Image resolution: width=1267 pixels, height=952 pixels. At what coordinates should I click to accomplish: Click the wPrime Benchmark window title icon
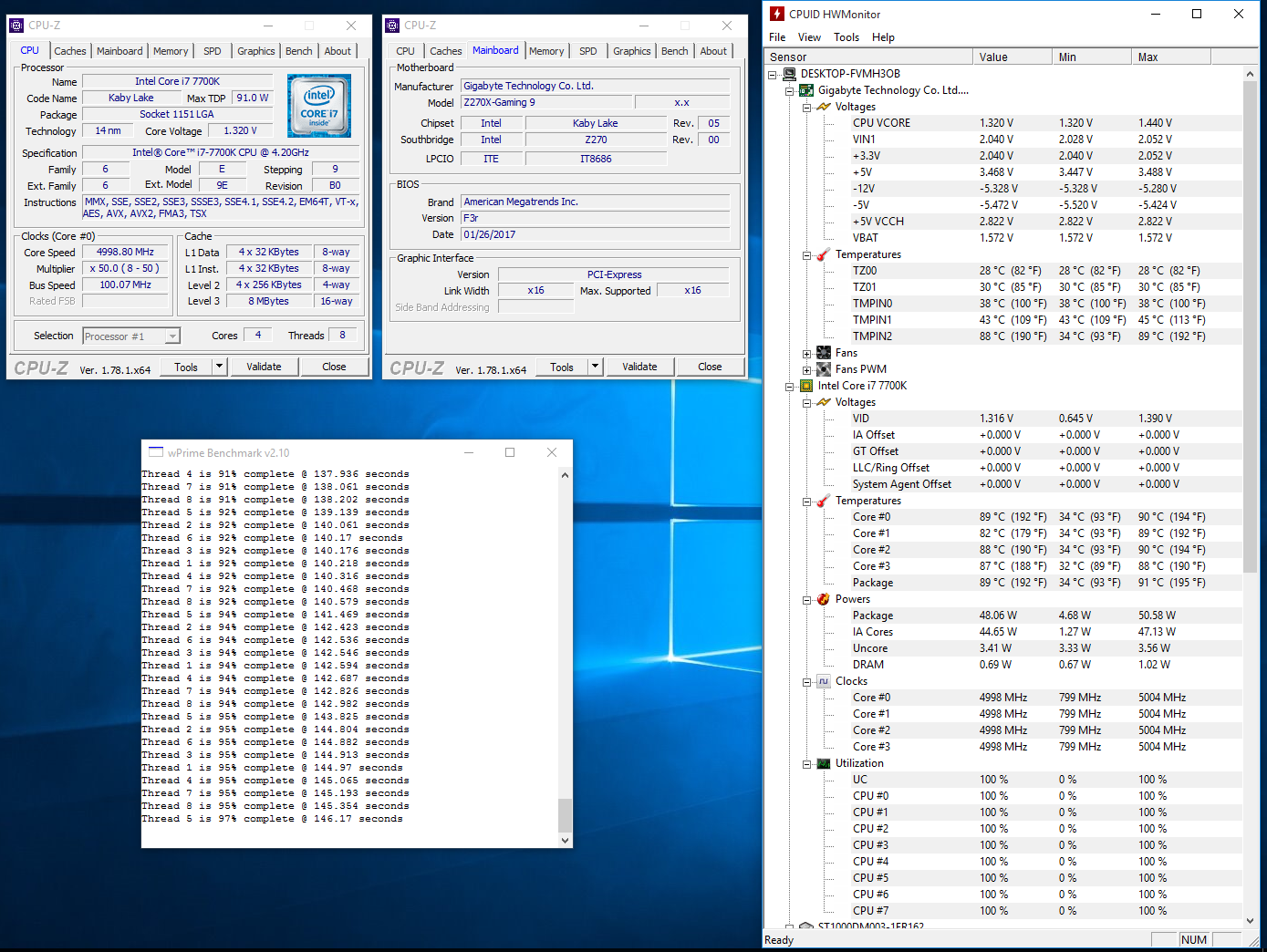point(156,452)
